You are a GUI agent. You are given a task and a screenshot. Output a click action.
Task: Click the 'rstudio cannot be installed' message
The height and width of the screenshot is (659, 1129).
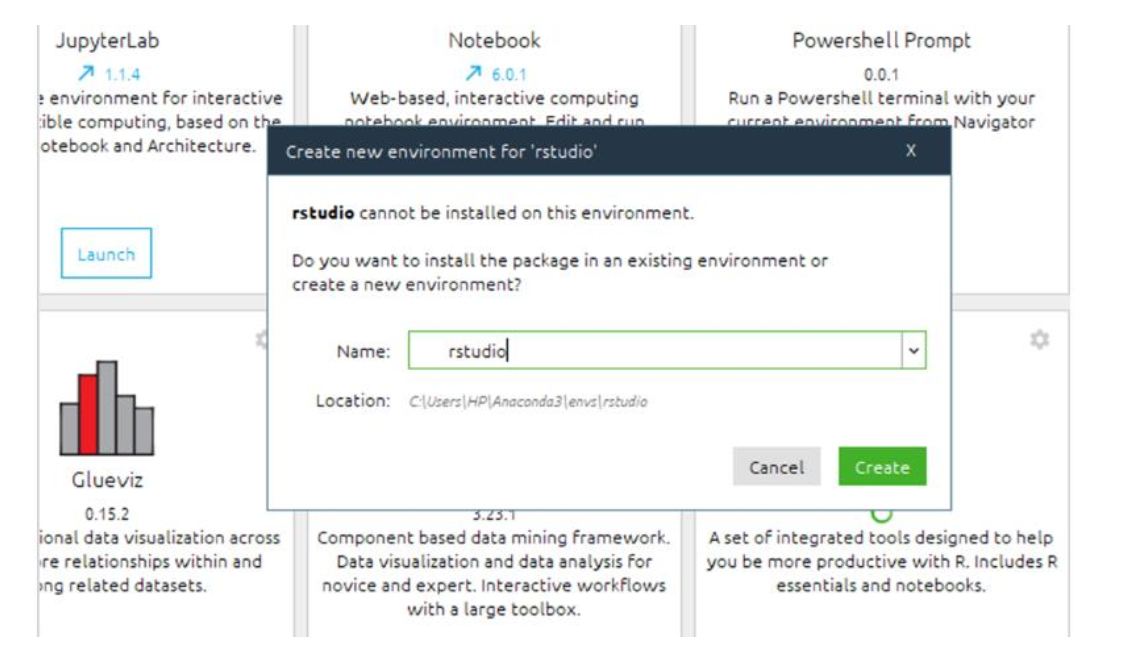(x=492, y=213)
